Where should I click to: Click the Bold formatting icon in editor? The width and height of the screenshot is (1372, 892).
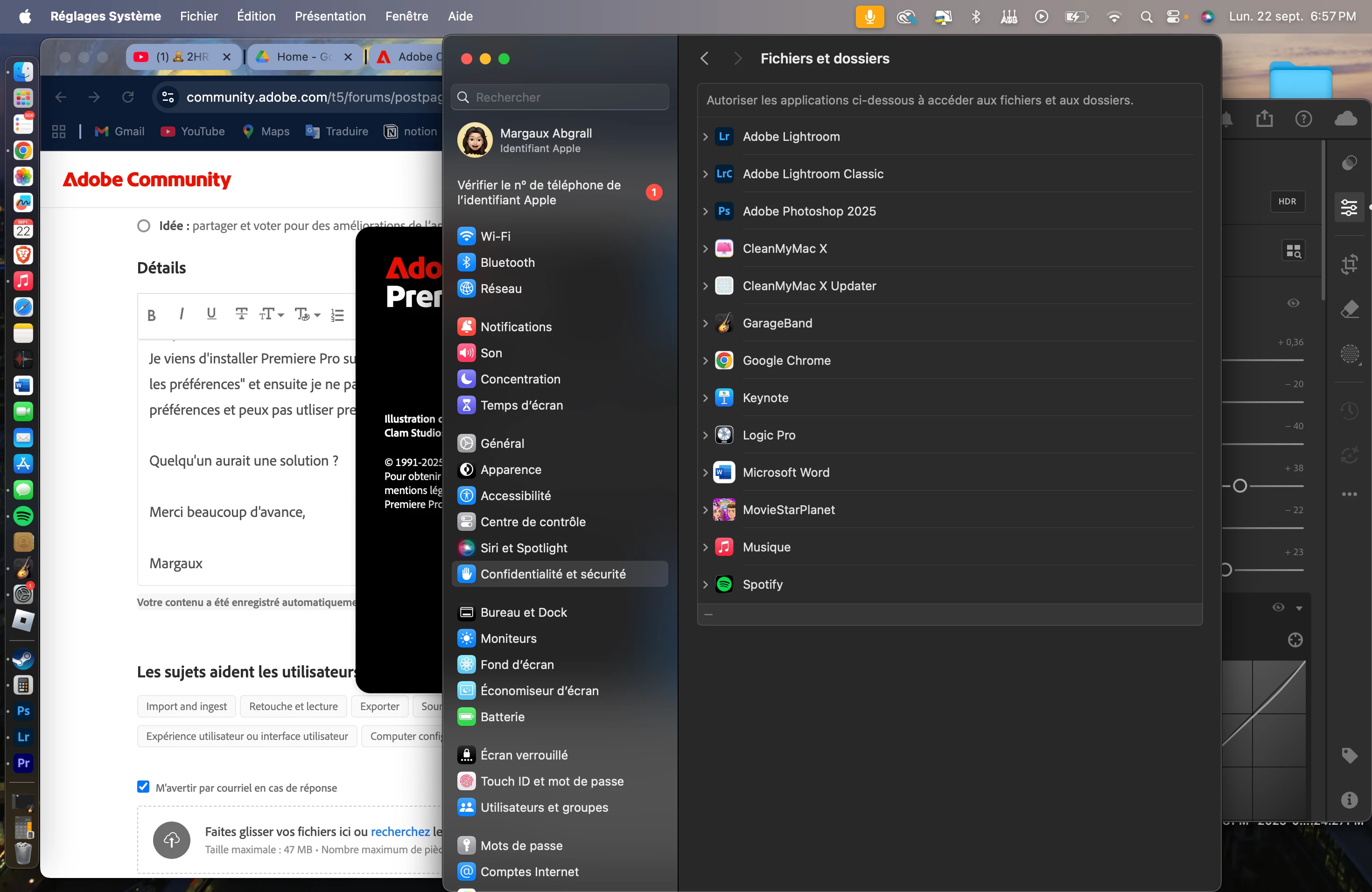pyautogui.click(x=152, y=315)
